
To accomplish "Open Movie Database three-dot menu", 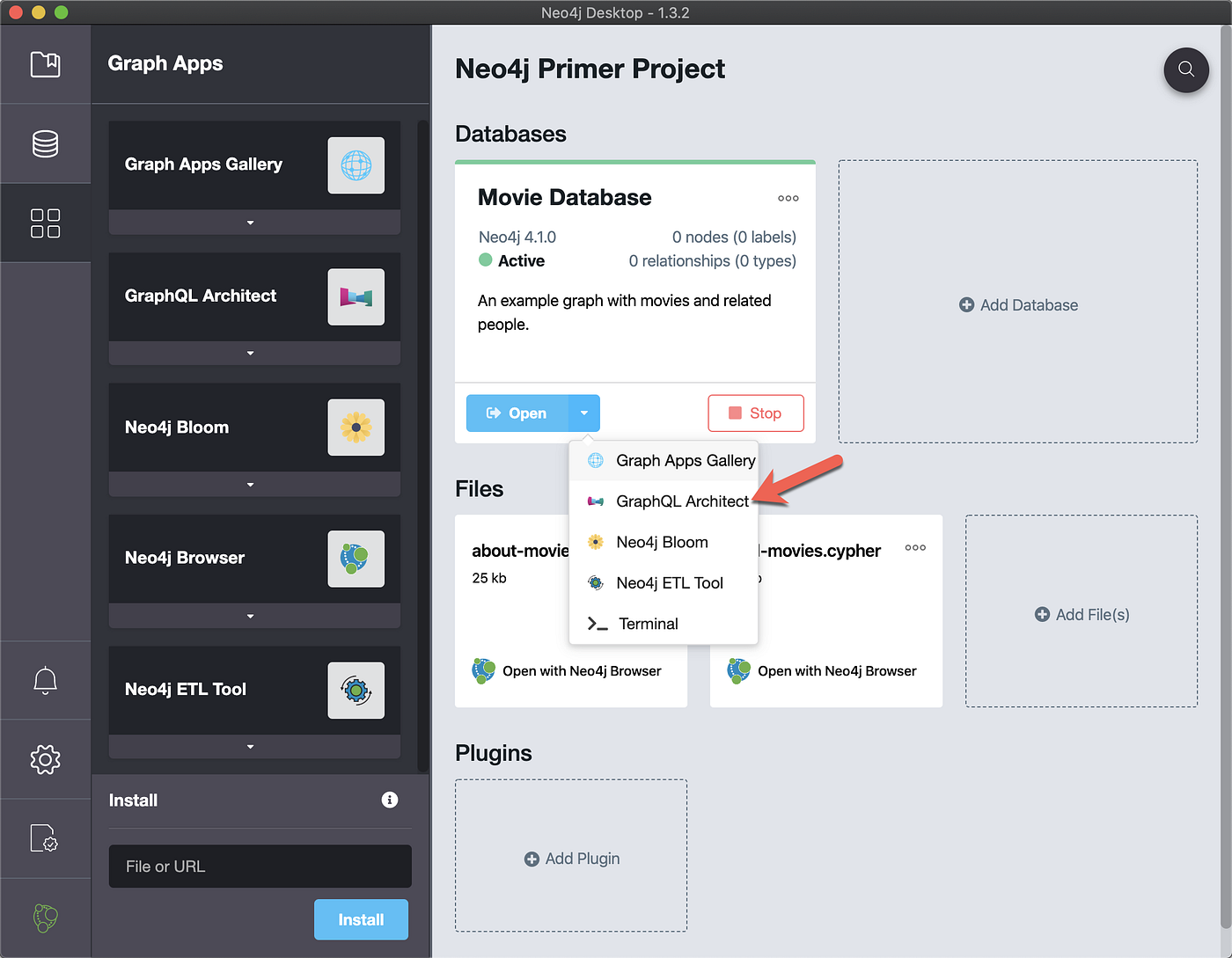I will (788, 199).
